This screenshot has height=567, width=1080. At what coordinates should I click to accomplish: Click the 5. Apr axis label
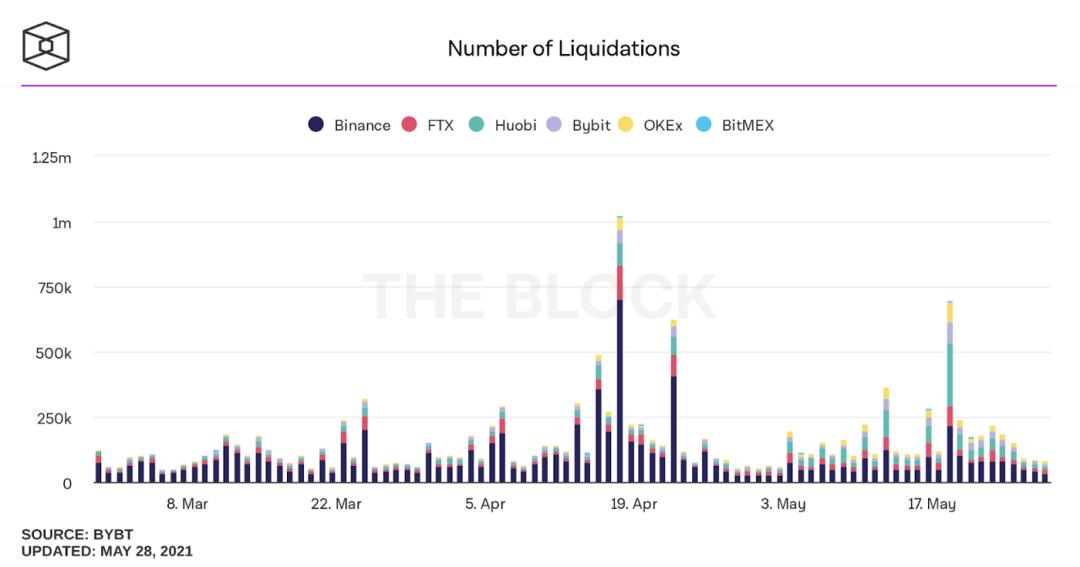click(485, 504)
